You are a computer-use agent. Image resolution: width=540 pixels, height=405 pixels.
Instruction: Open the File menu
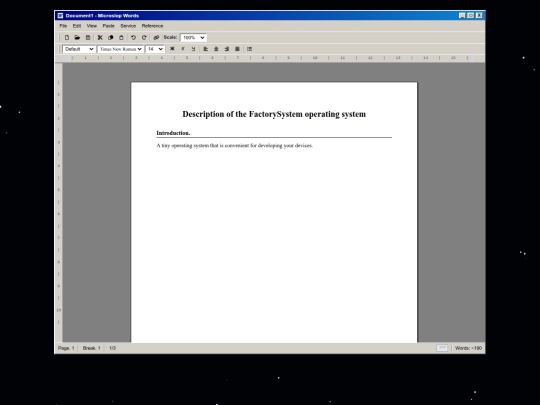click(63, 26)
